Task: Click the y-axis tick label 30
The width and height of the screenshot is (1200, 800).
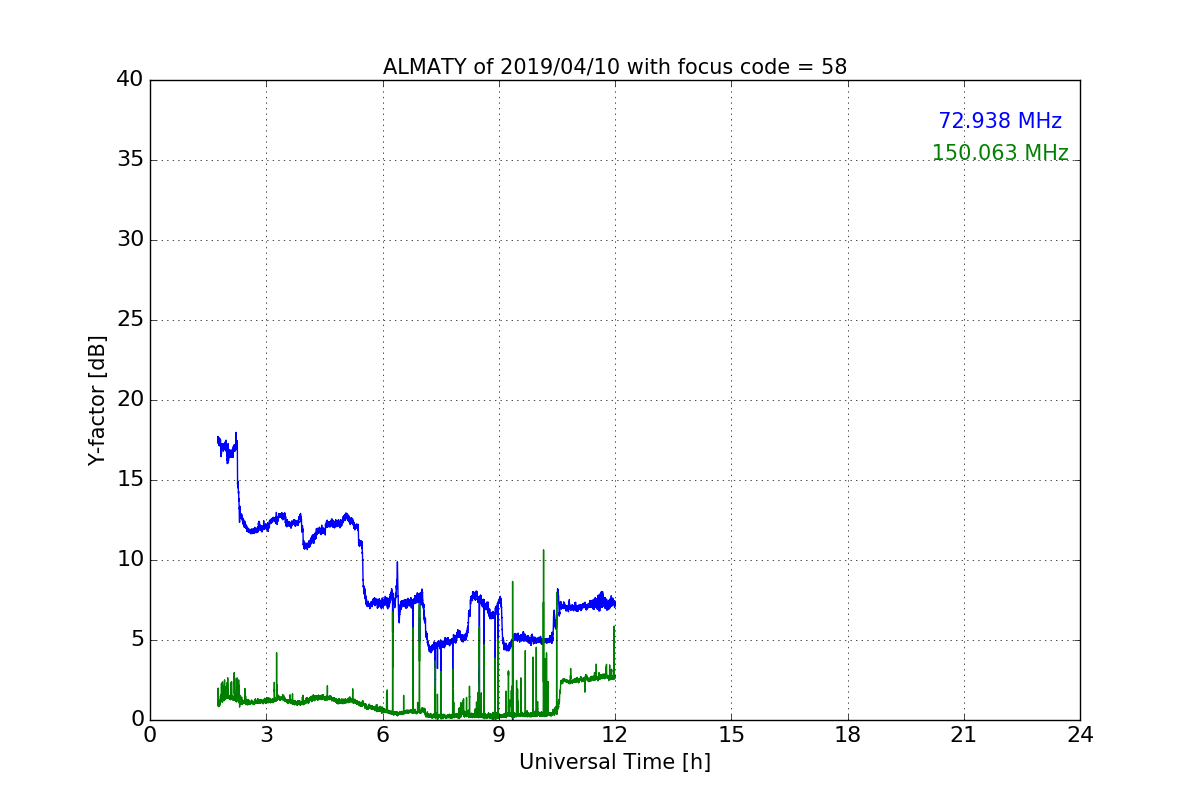Action: coord(129,240)
